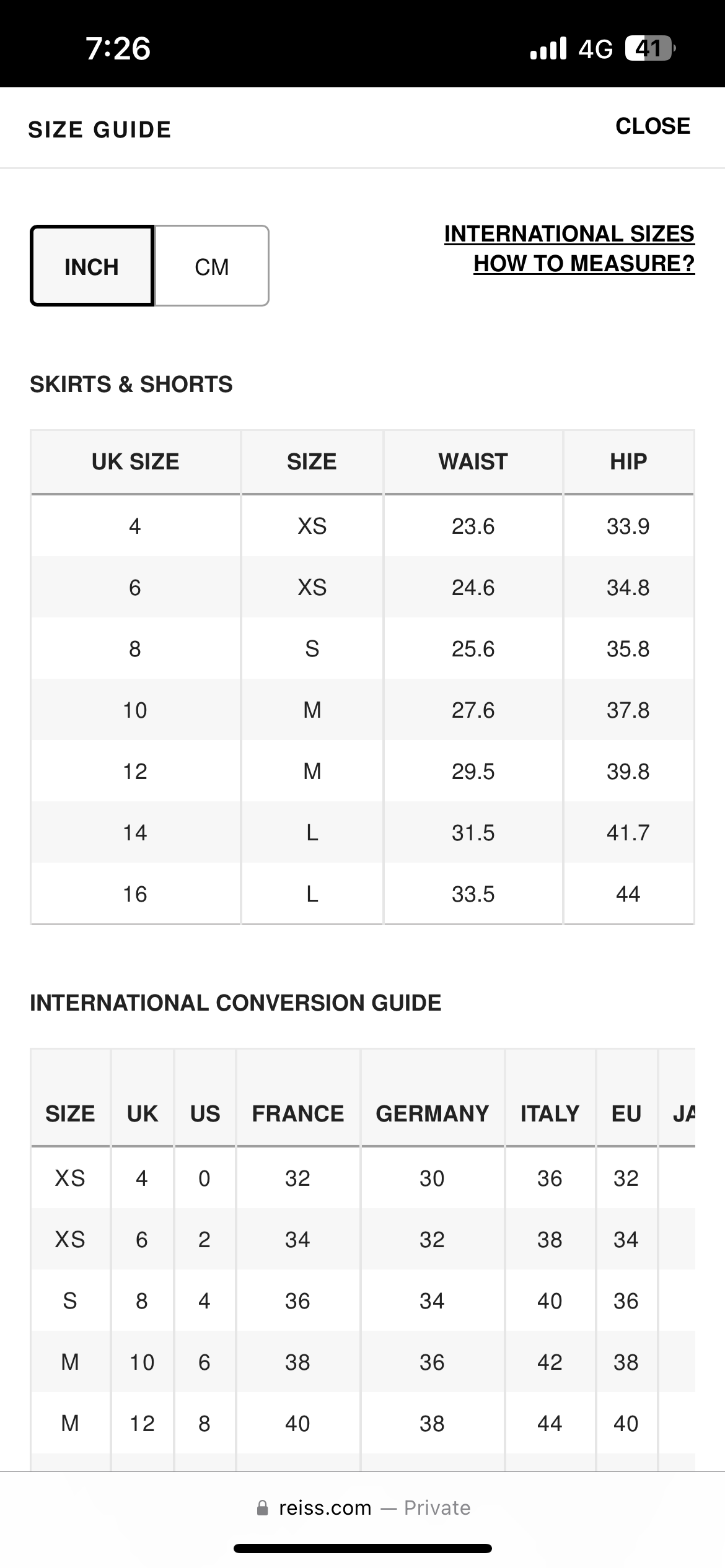Select the UK SIZE column header

(135, 462)
